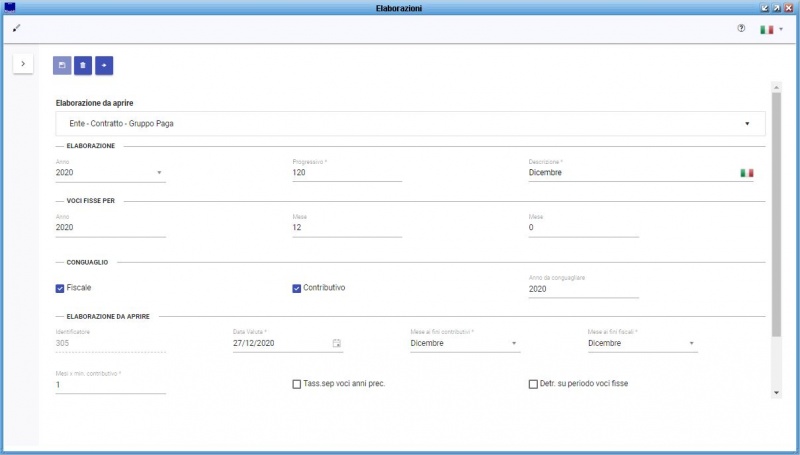Click the blue Save disk button
The image size is (800, 455).
(x=62, y=65)
